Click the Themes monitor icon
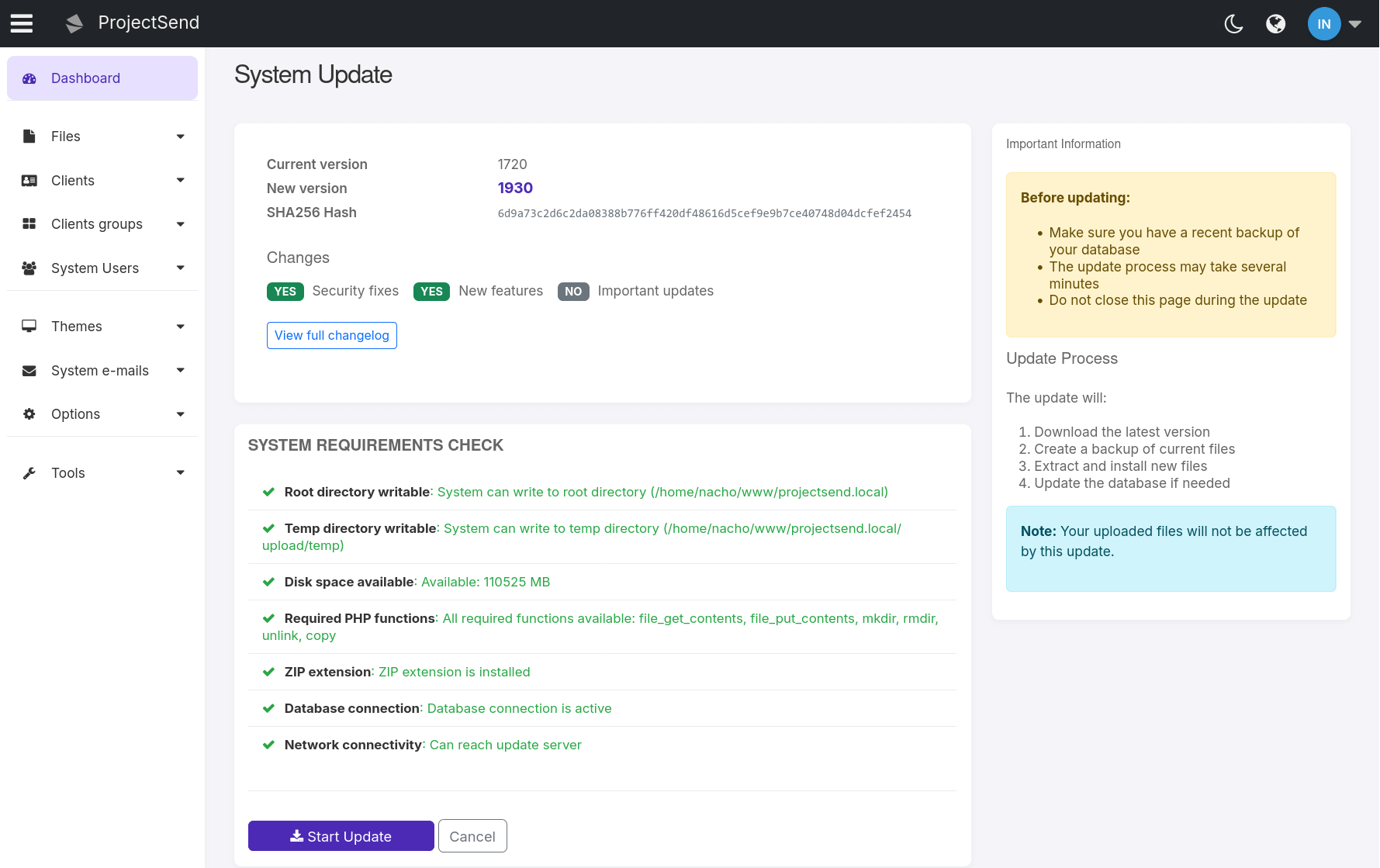The image size is (1380, 868). point(29,326)
